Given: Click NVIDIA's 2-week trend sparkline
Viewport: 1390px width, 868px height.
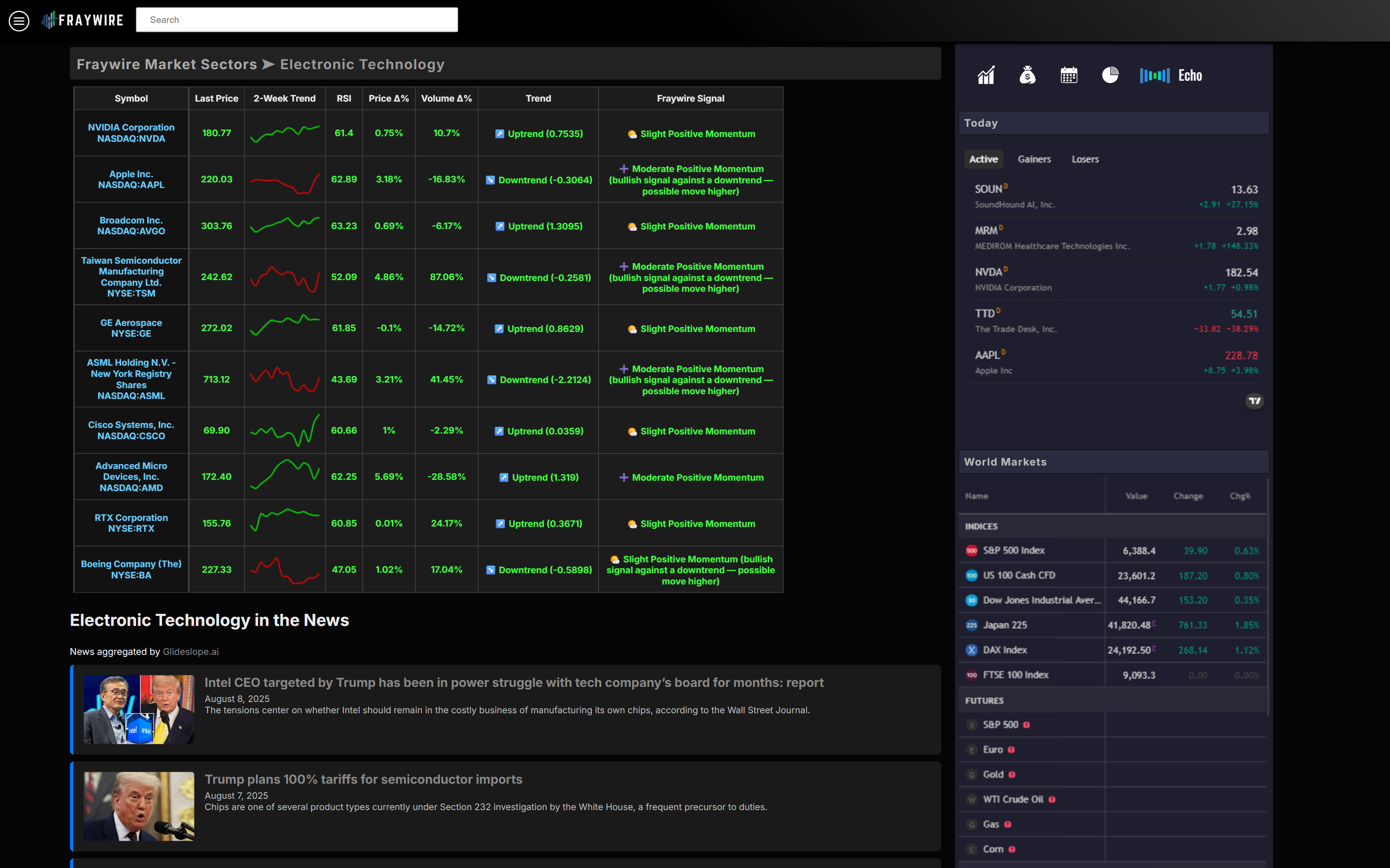Looking at the screenshot, I should (x=285, y=133).
